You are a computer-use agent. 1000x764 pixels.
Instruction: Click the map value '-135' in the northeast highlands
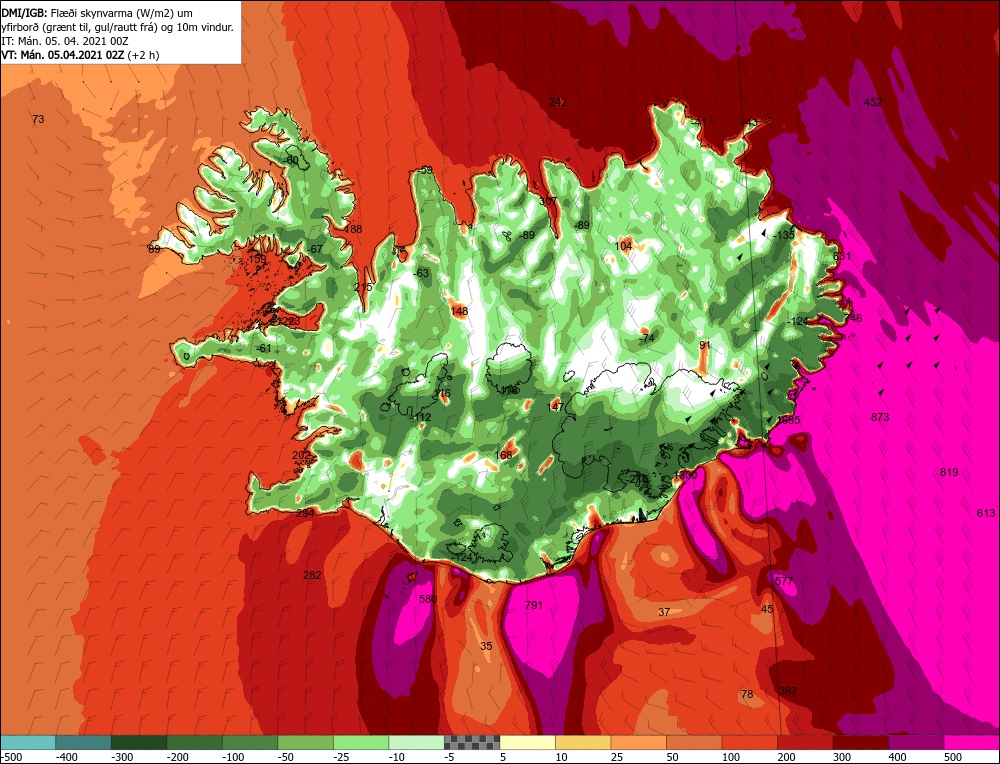(784, 235)
